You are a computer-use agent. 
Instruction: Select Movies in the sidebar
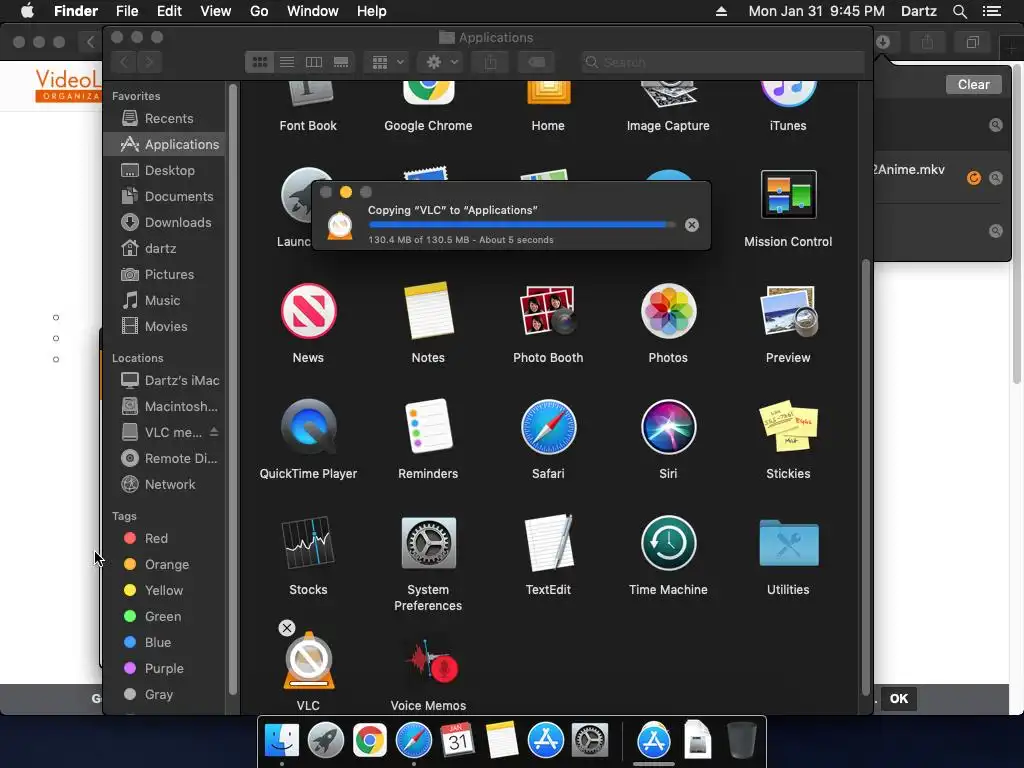click(x=165, y=327)
